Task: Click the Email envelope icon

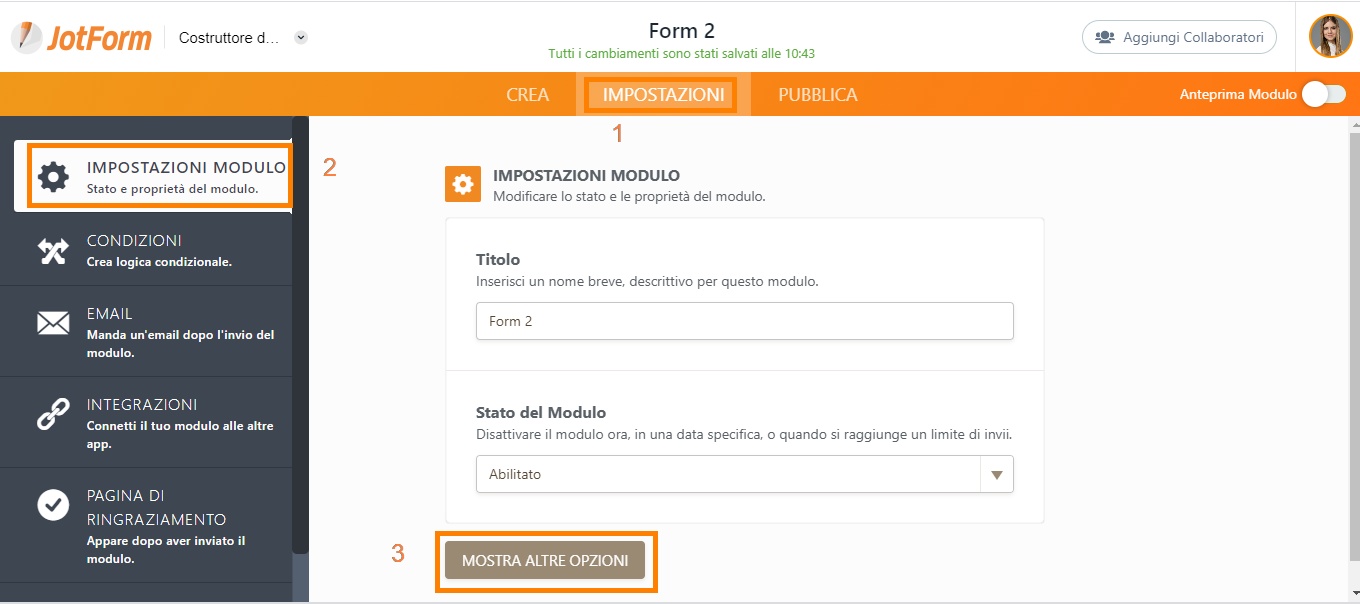Action: (53, 323)
